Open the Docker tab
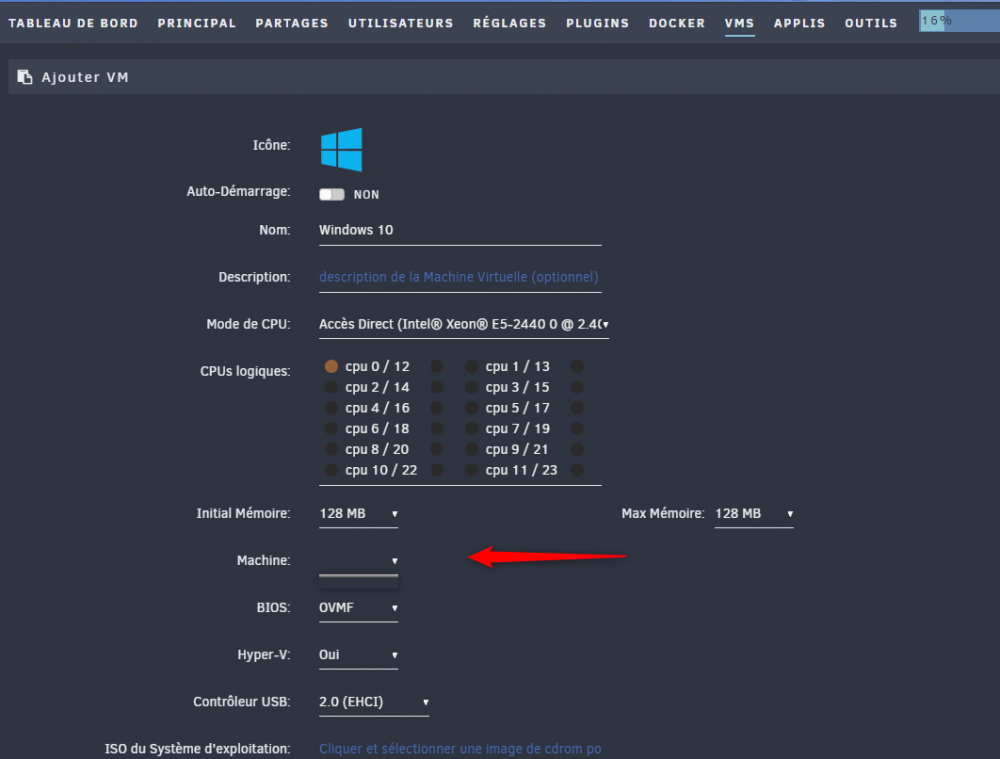The height and width of the screenshot is (759, 1000). [x=677, y=23]
